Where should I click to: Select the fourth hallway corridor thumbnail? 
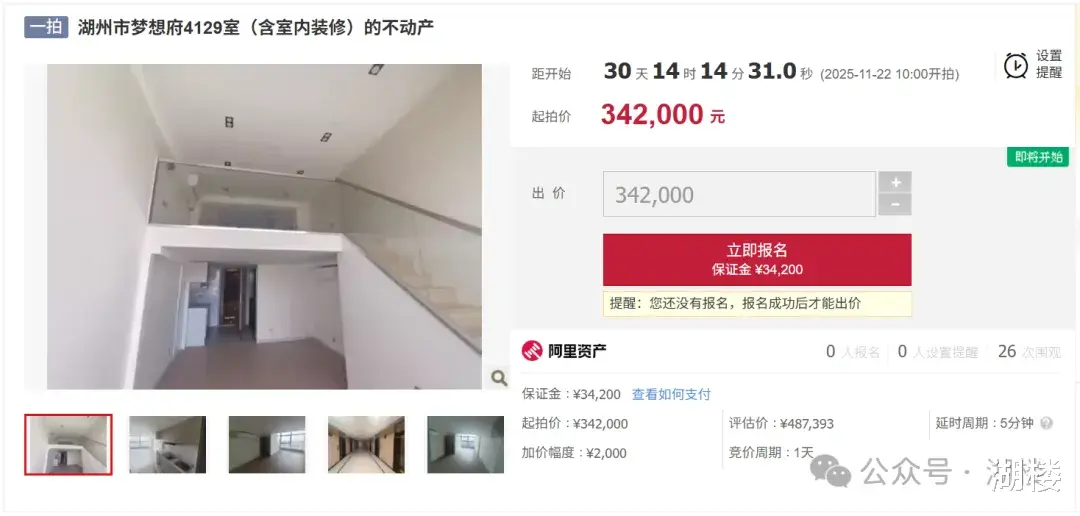click(366, 444)
